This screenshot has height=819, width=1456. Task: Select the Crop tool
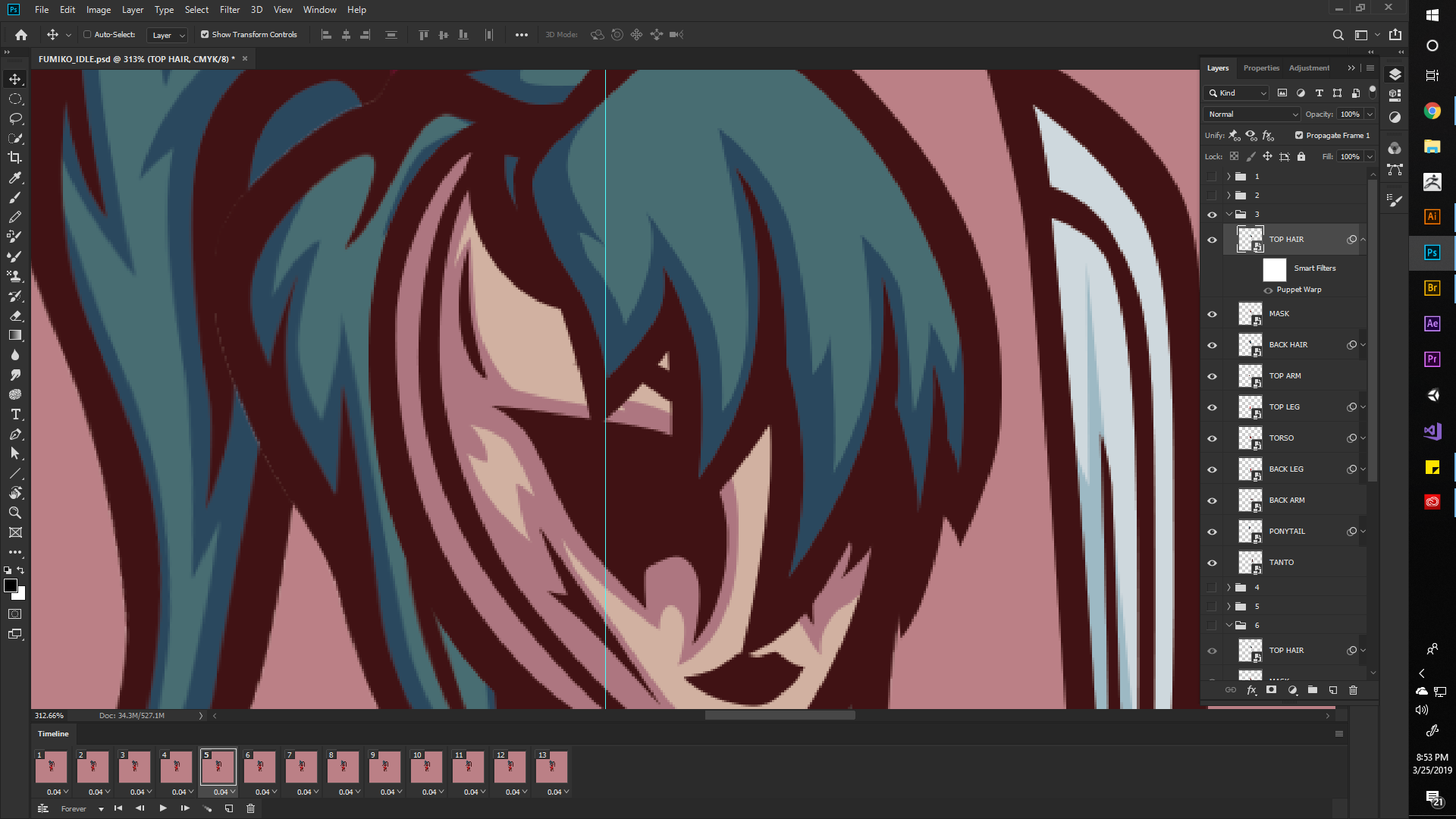tap(15, 158)
